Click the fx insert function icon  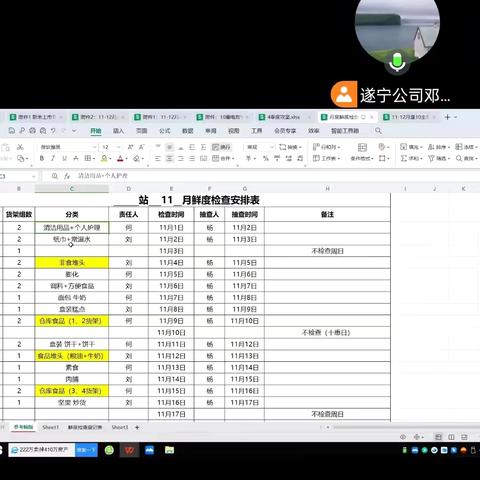point(67,176)
